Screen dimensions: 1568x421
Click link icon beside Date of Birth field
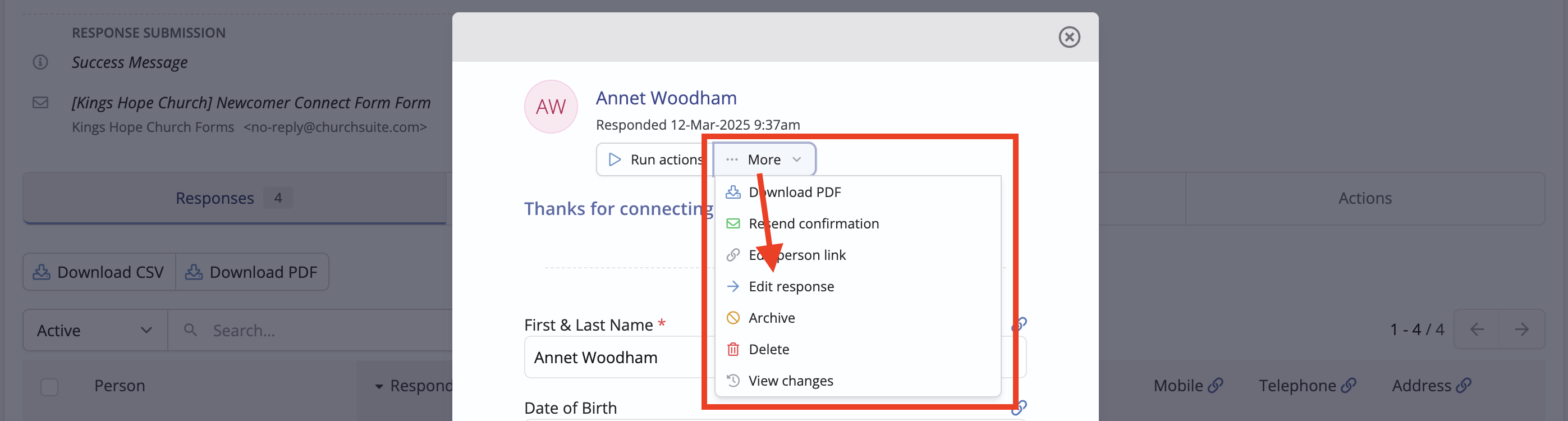(x=1020, y=408)
